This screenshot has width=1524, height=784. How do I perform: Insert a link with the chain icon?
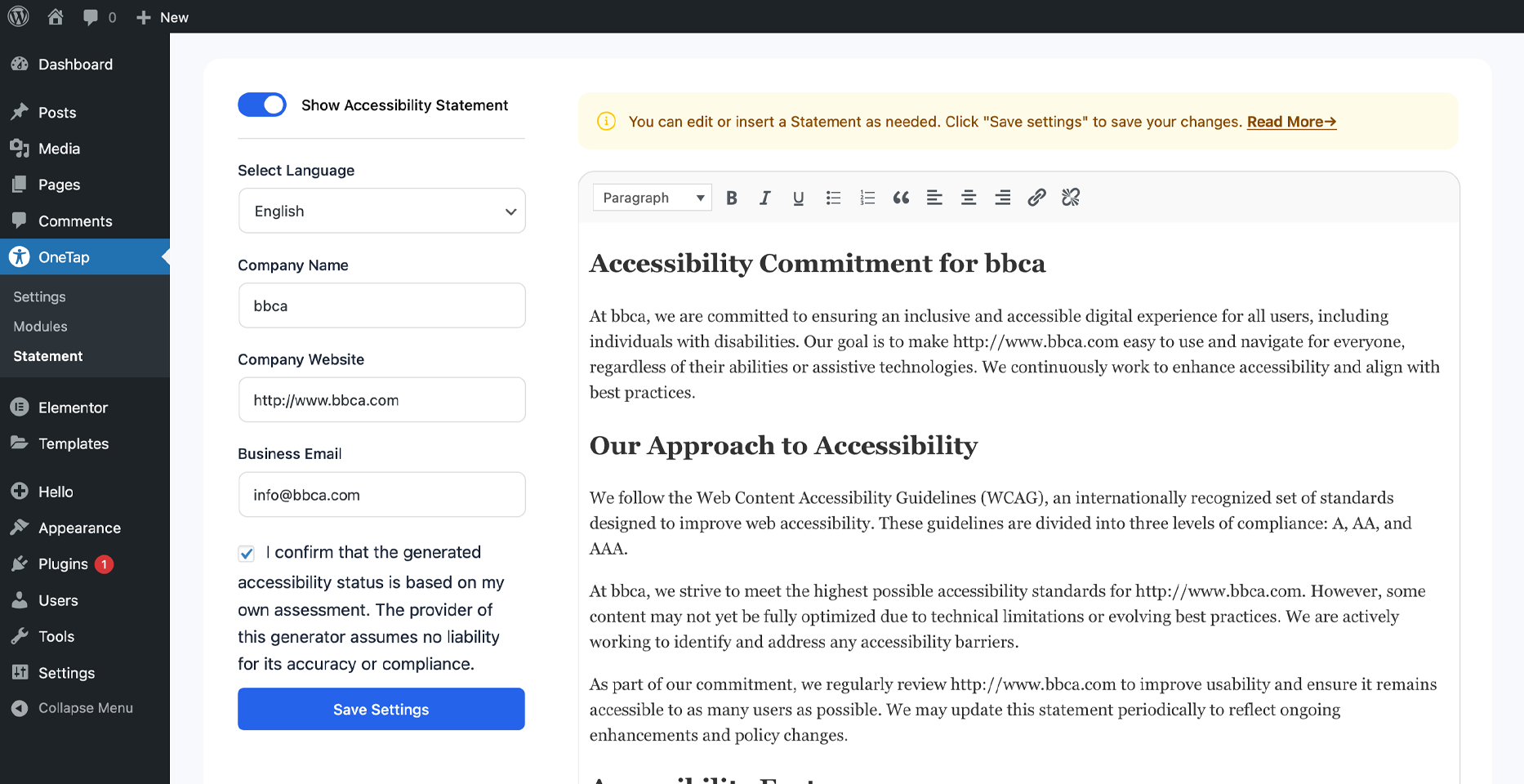1036,198
